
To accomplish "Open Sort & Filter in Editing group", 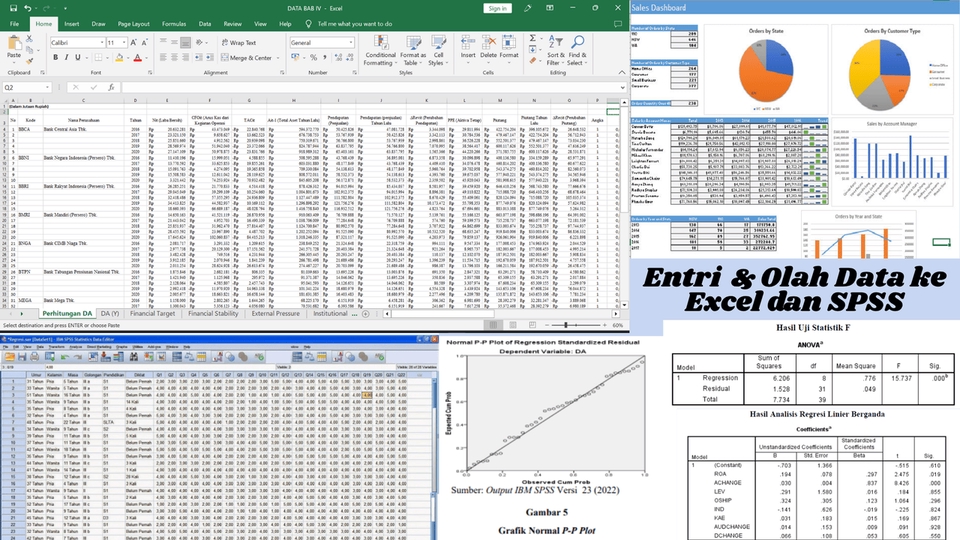I will click(555, 50).
